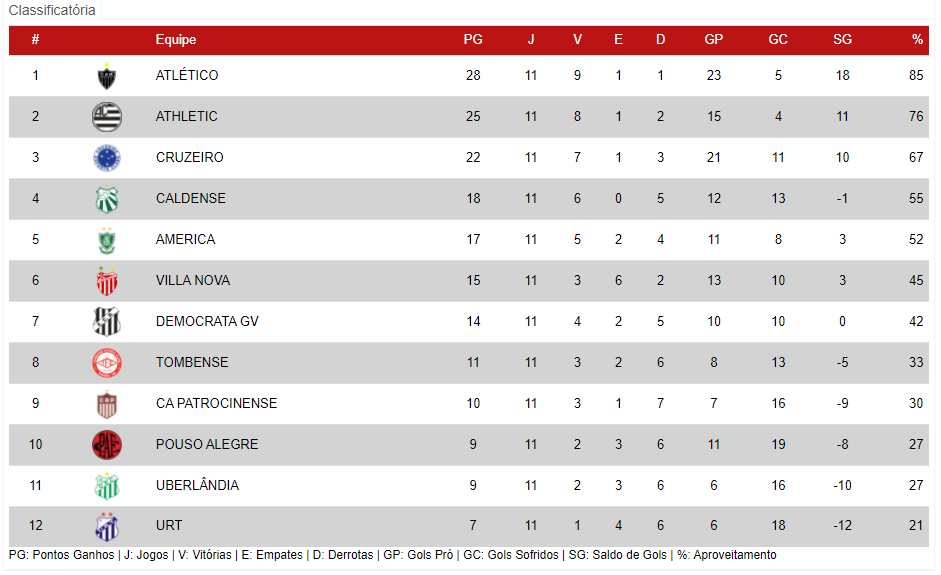
Task: Select the TOMBENSE team name
Action: [x=192, y=363]
